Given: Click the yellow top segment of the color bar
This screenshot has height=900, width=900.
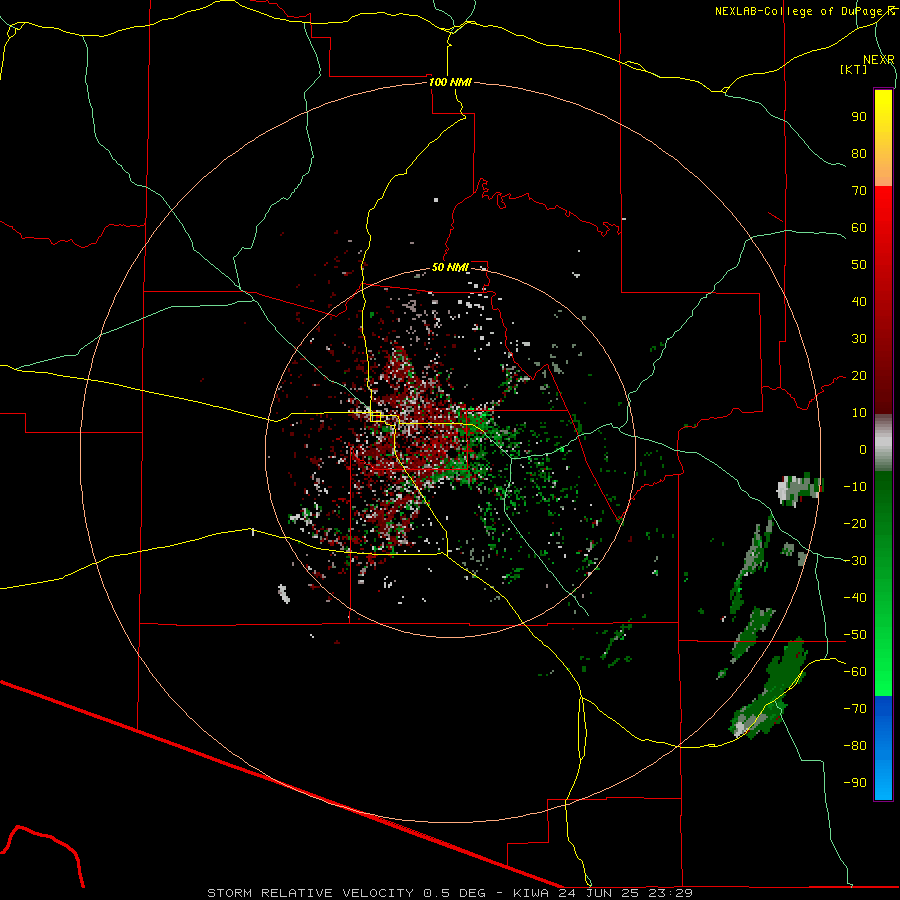Looking at the screenshot, I should coord(883,138).
